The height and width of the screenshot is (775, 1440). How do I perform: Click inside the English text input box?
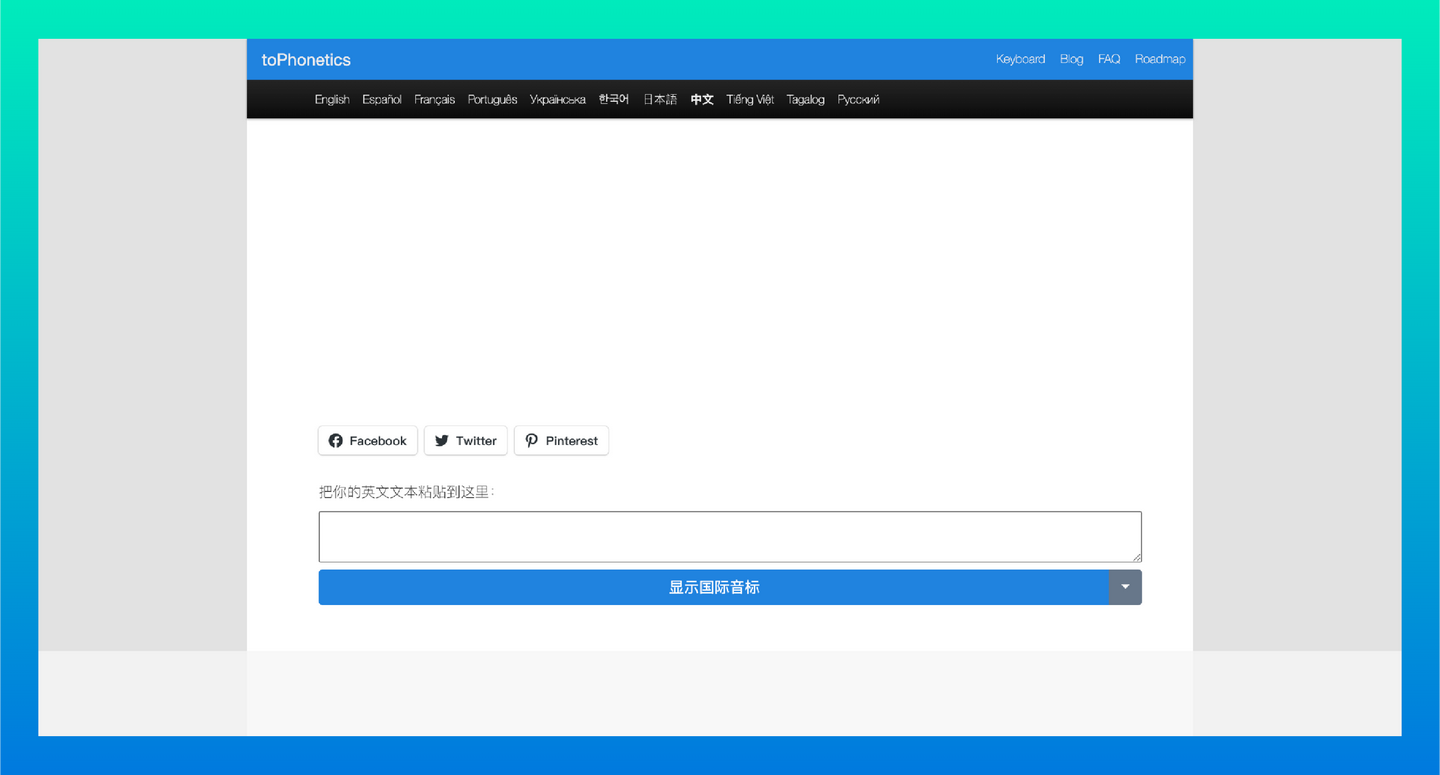pyautogui.click(x=729, y=536)
